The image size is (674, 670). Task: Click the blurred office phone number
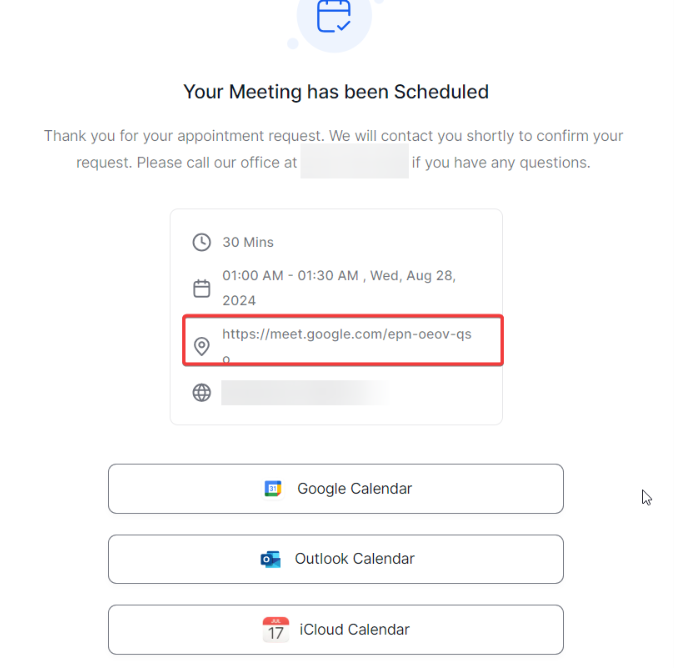point(354,162)
